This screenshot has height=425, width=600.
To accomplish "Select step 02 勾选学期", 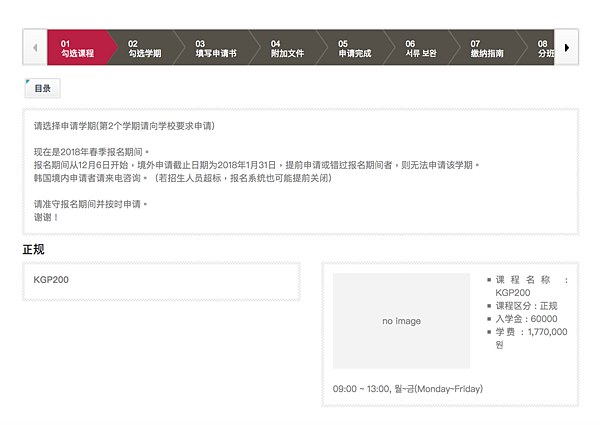I will [x=145, y=48].
